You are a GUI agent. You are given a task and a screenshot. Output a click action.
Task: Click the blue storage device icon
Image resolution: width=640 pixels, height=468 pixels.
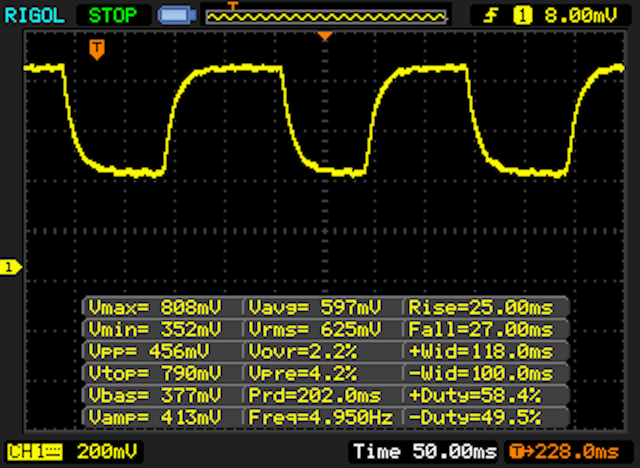click(178, 15)
